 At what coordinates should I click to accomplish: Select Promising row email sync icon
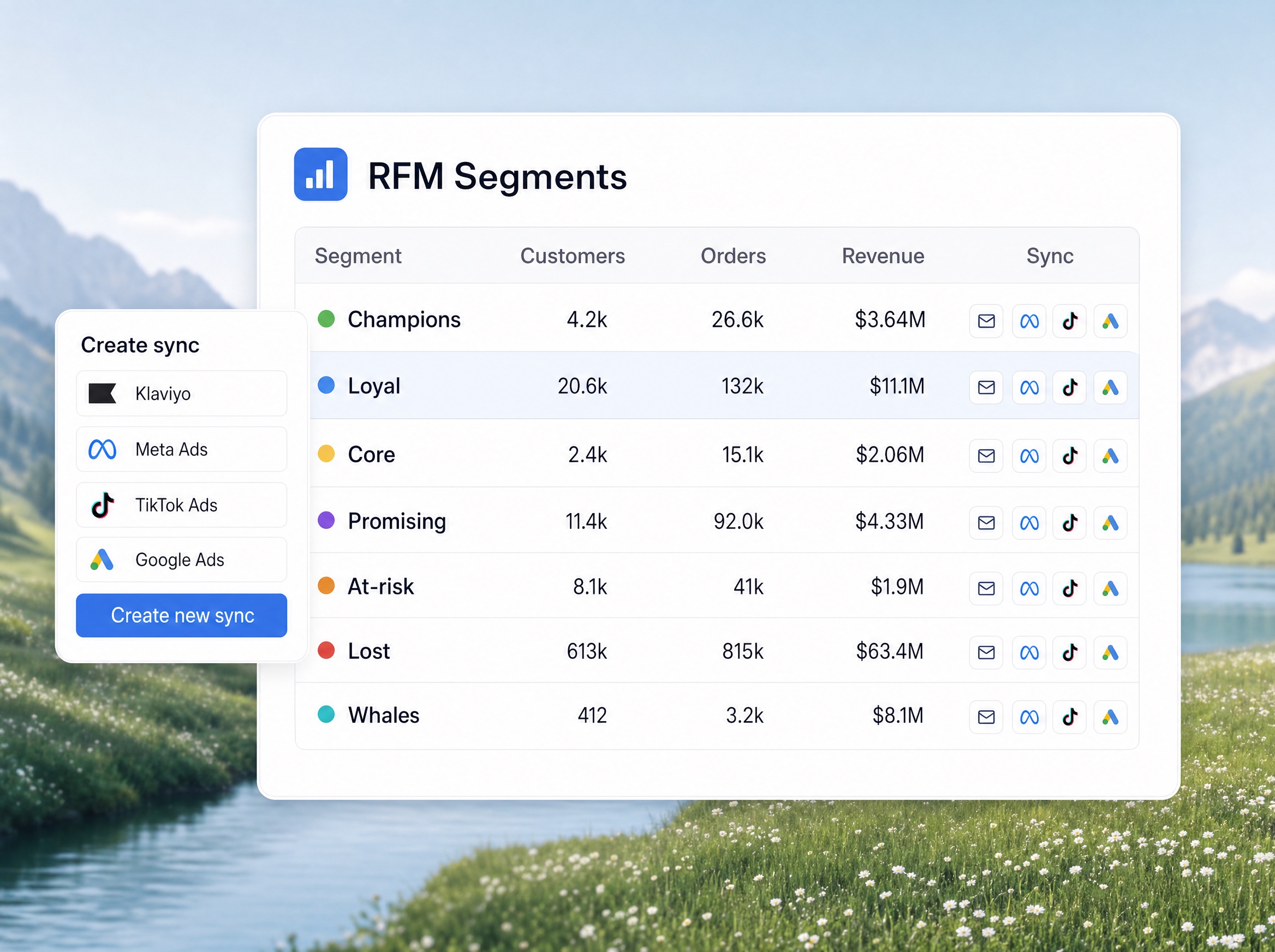pyautogui.click(x=986, y=523)
